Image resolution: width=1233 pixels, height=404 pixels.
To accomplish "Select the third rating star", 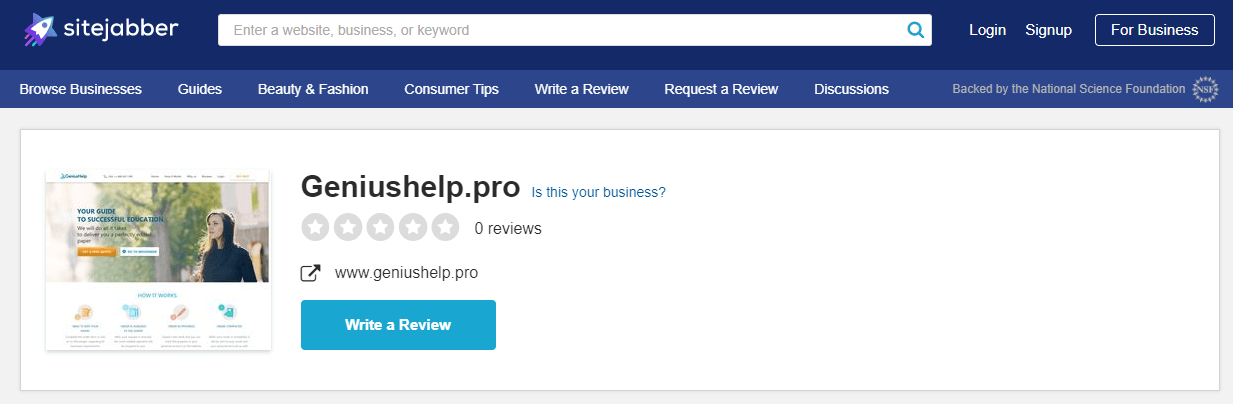I will tap(380, 227).
